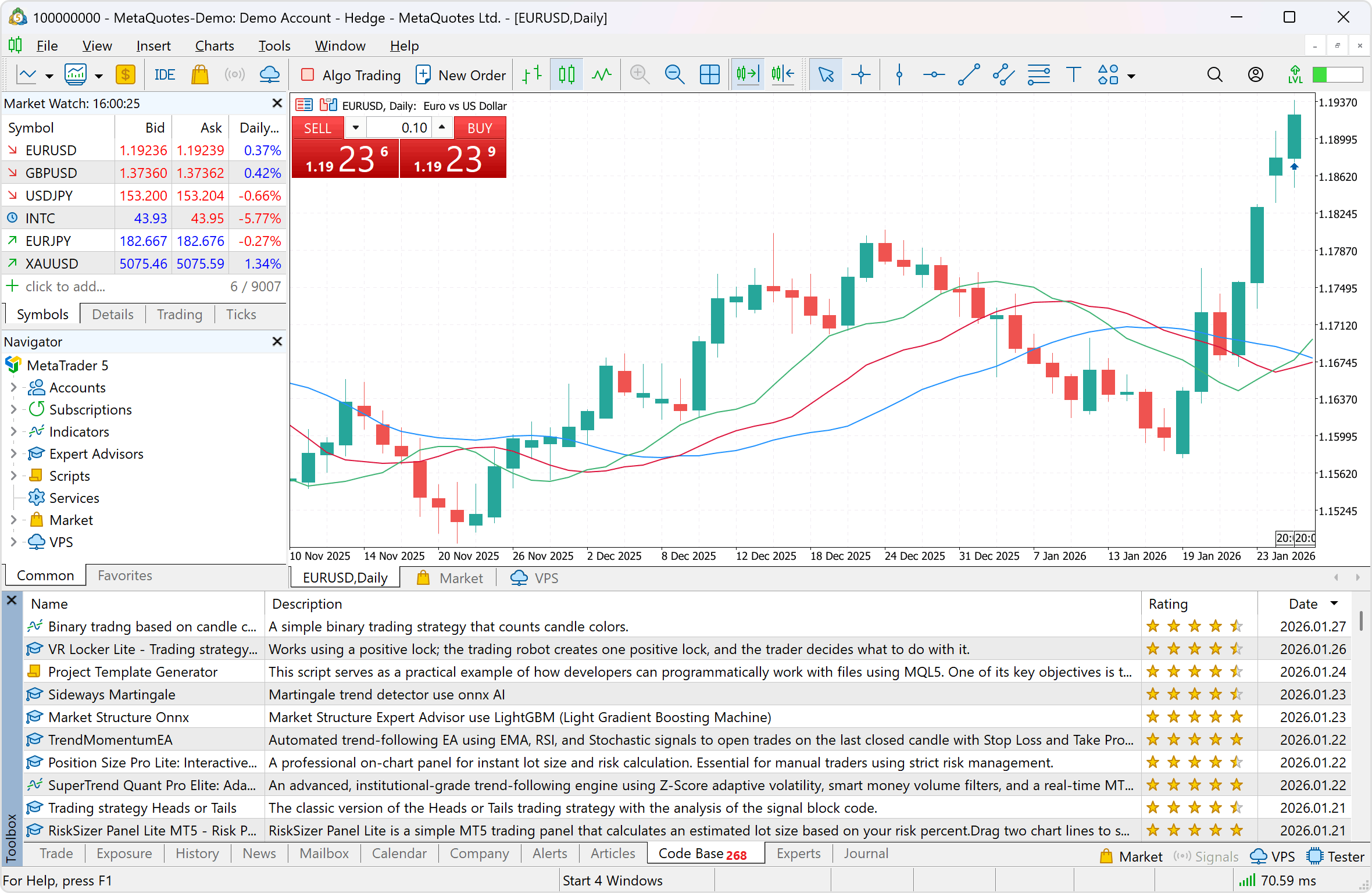
Task: Open the user account profile icon
Action: click(1255, 75)
